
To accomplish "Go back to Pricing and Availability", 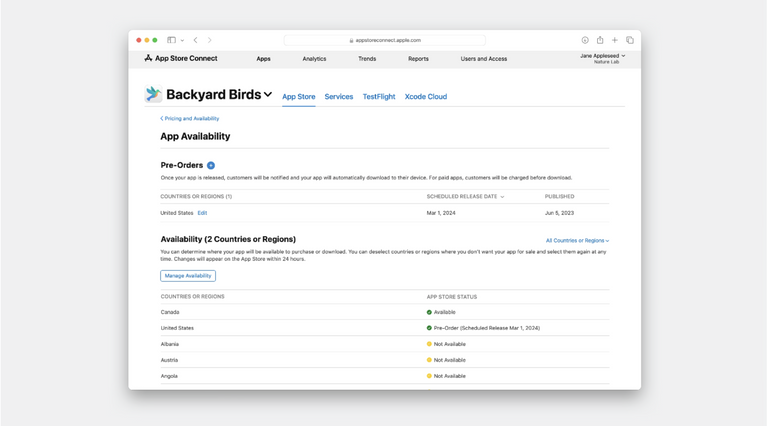I will (190, 118).
